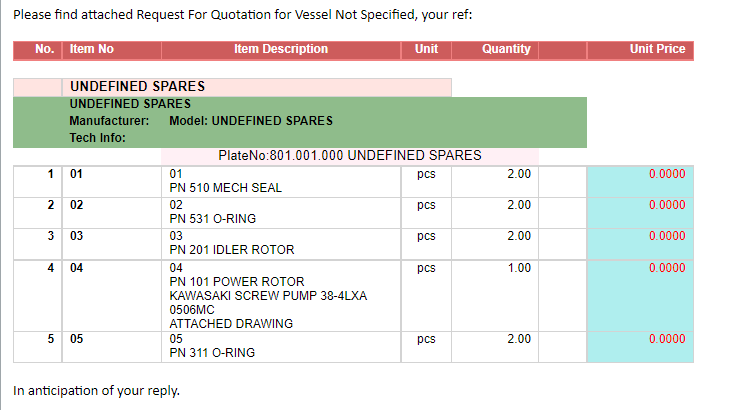Image resolution: width=755 pixels, height=410 pixels.
Task: Click the Quantity column header
Action: pos(506,49)
